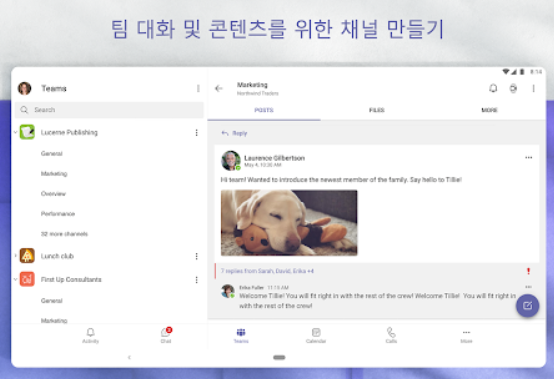
Task: Open the Calendar tab
Action: (316, 336)
